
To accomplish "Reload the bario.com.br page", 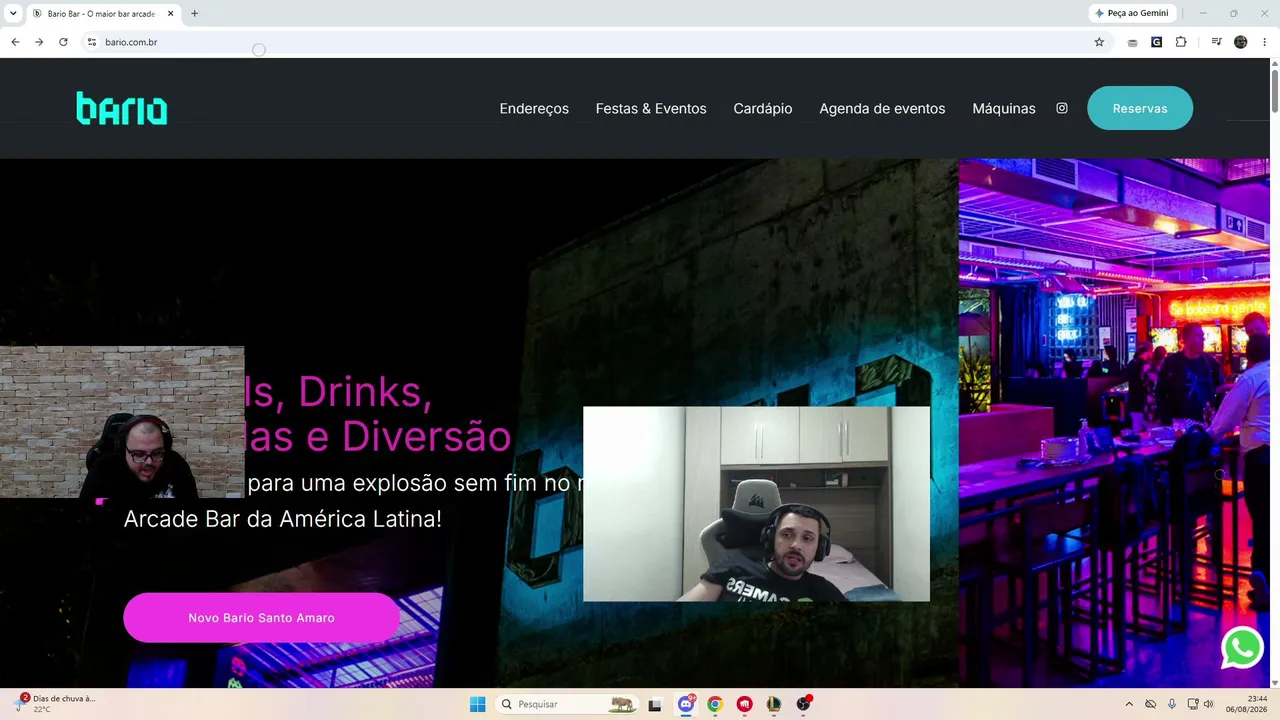I will click(63, 42).
